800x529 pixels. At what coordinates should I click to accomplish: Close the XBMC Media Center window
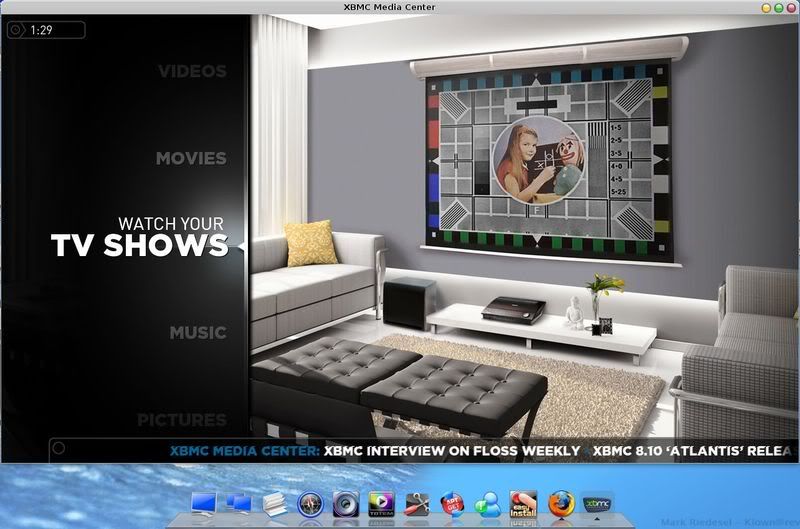pyautogui.click(x=791, y=8)
